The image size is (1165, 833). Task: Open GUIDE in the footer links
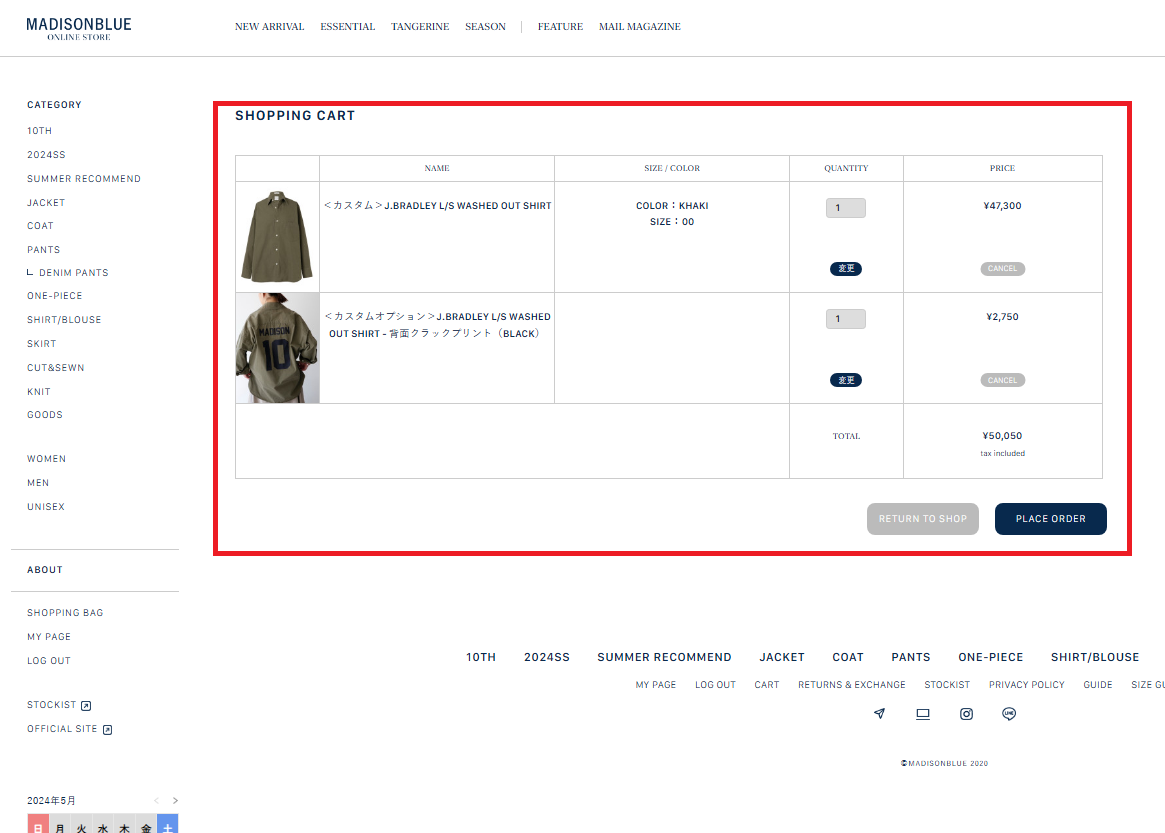pyautogui.click(x=1097, y=684)
